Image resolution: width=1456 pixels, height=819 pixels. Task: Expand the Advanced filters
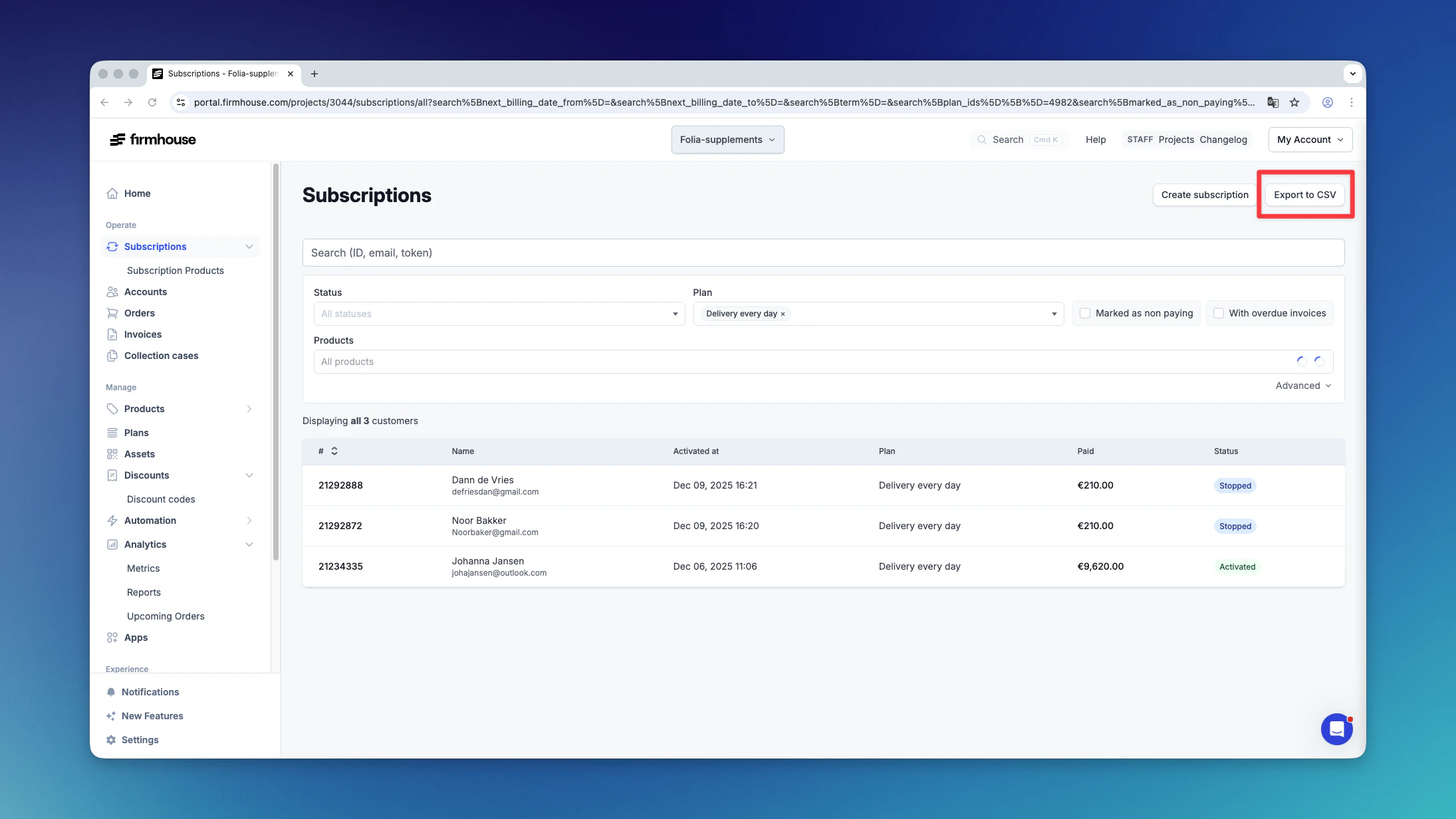(1303, 386)
